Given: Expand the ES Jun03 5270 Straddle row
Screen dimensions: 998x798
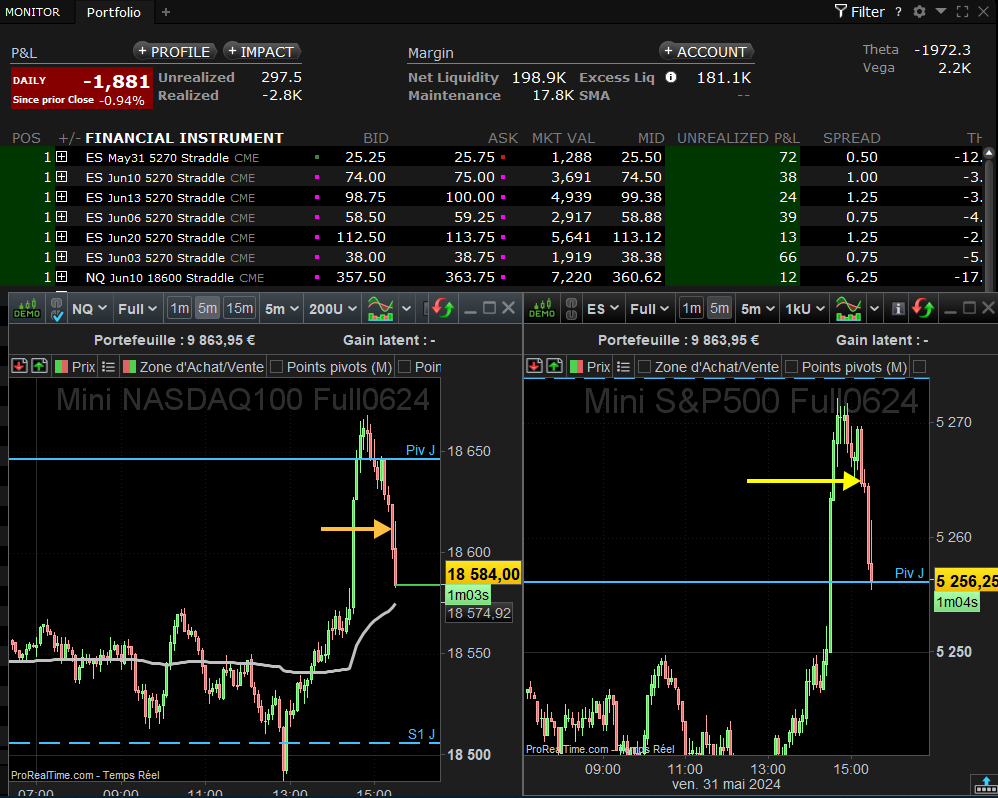Looking at the screenshot, I should click(62, 257).
